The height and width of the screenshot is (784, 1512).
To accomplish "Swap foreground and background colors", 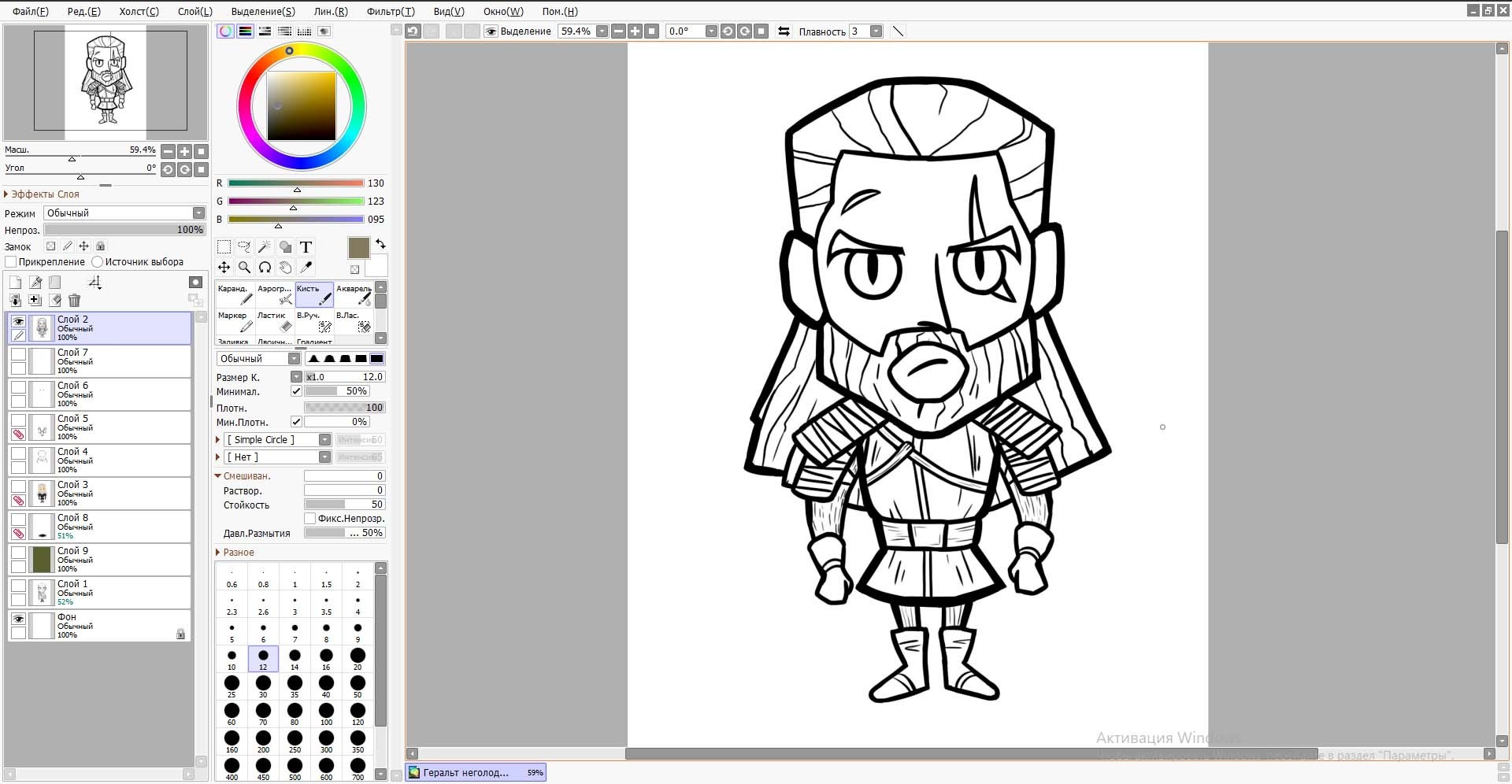I will (380, 244).
